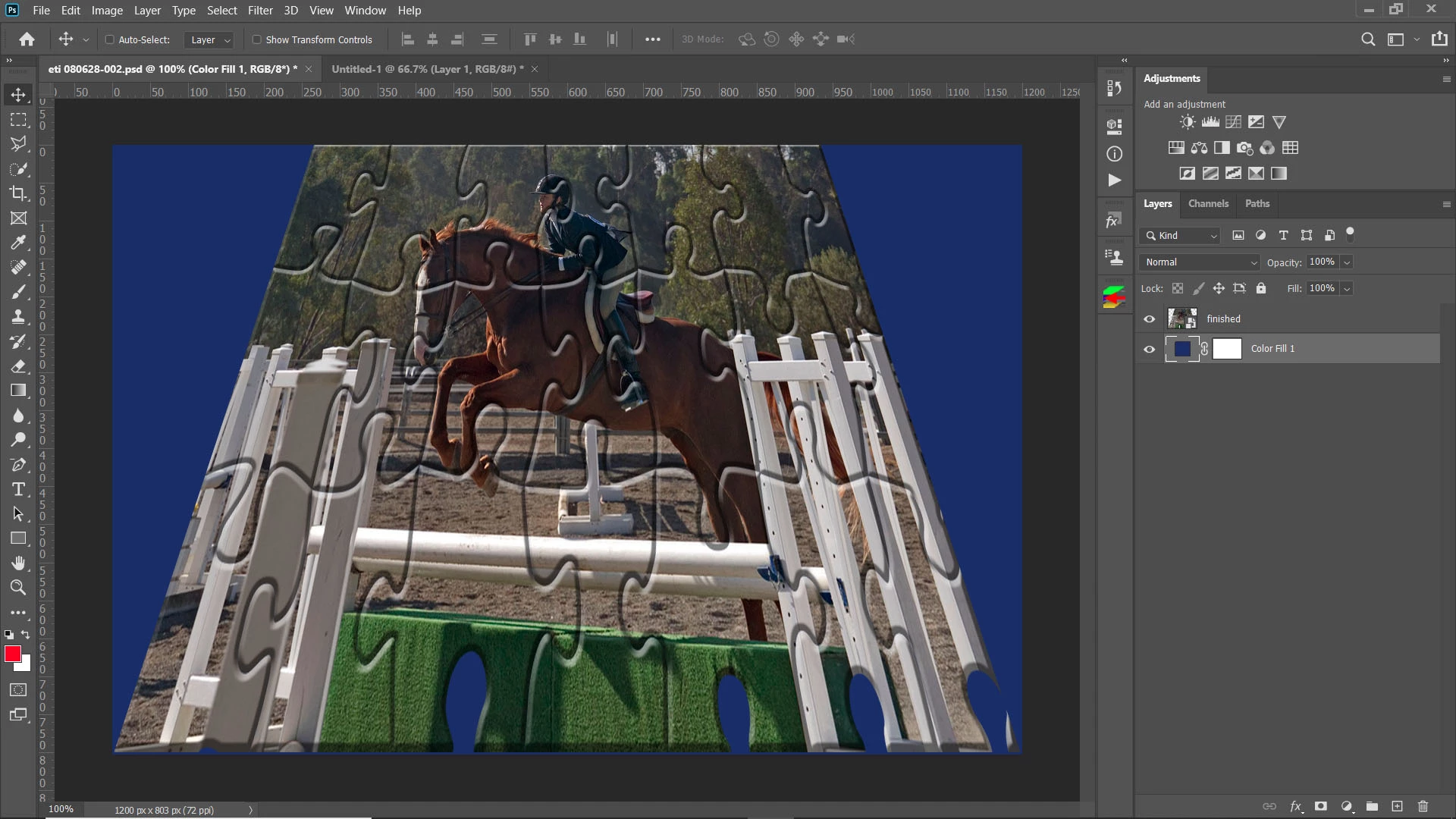This screenshot has height=819, width=1456.
Task: Switch to Untitled-1 document tab
Action: coord(423,69)
